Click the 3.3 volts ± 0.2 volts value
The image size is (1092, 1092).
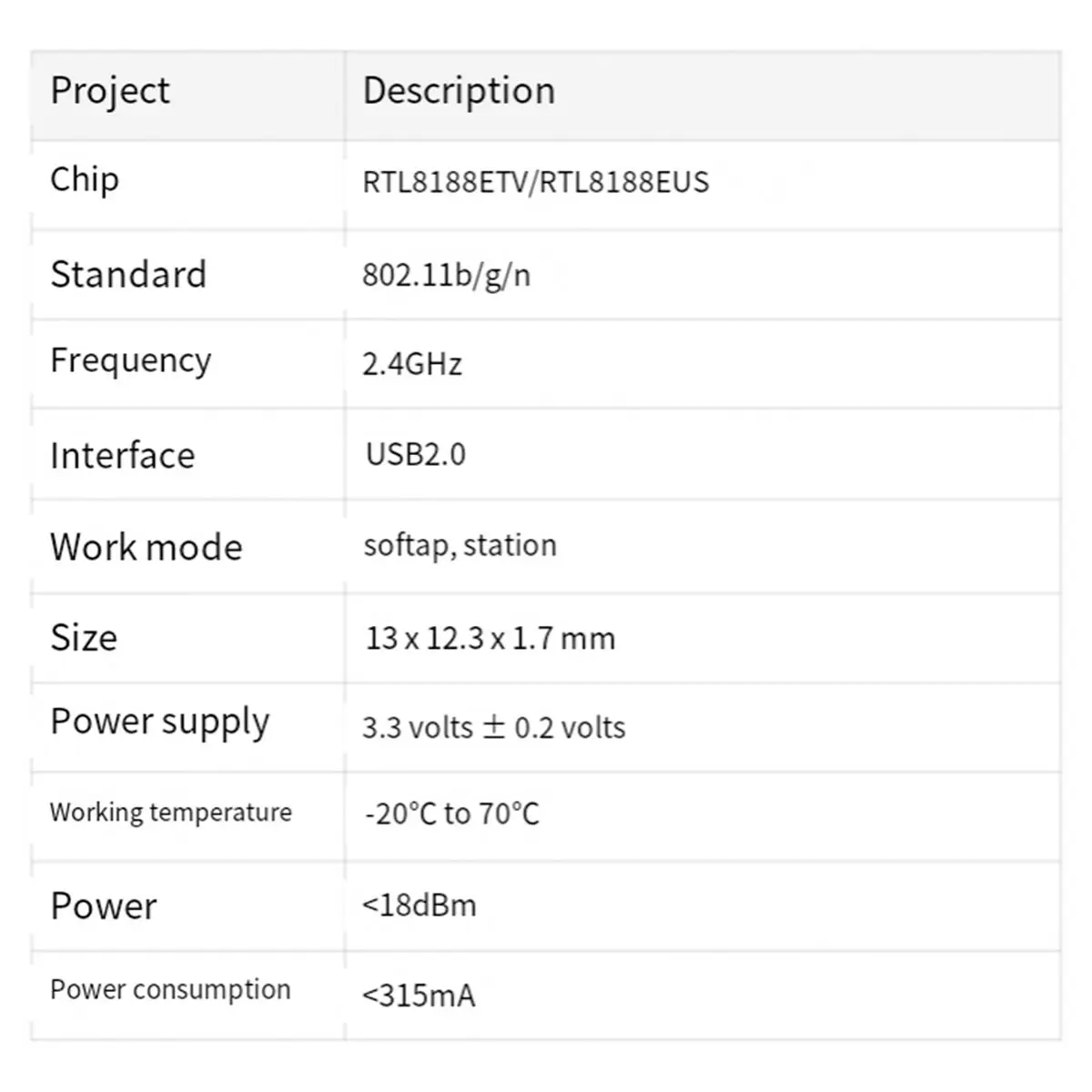[x=494, y=727]
